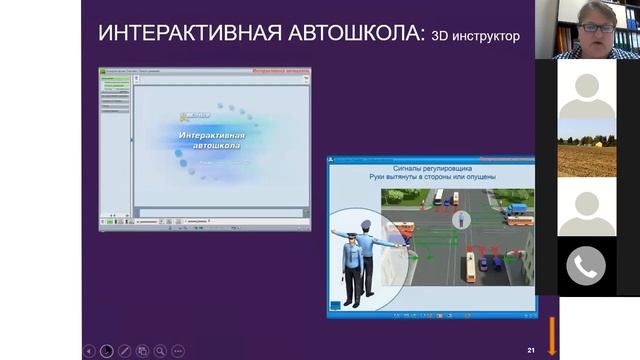Screen dimensions: 640x360
Task: Select the lower blank avatar participant tile
Action: coord(587,207)
